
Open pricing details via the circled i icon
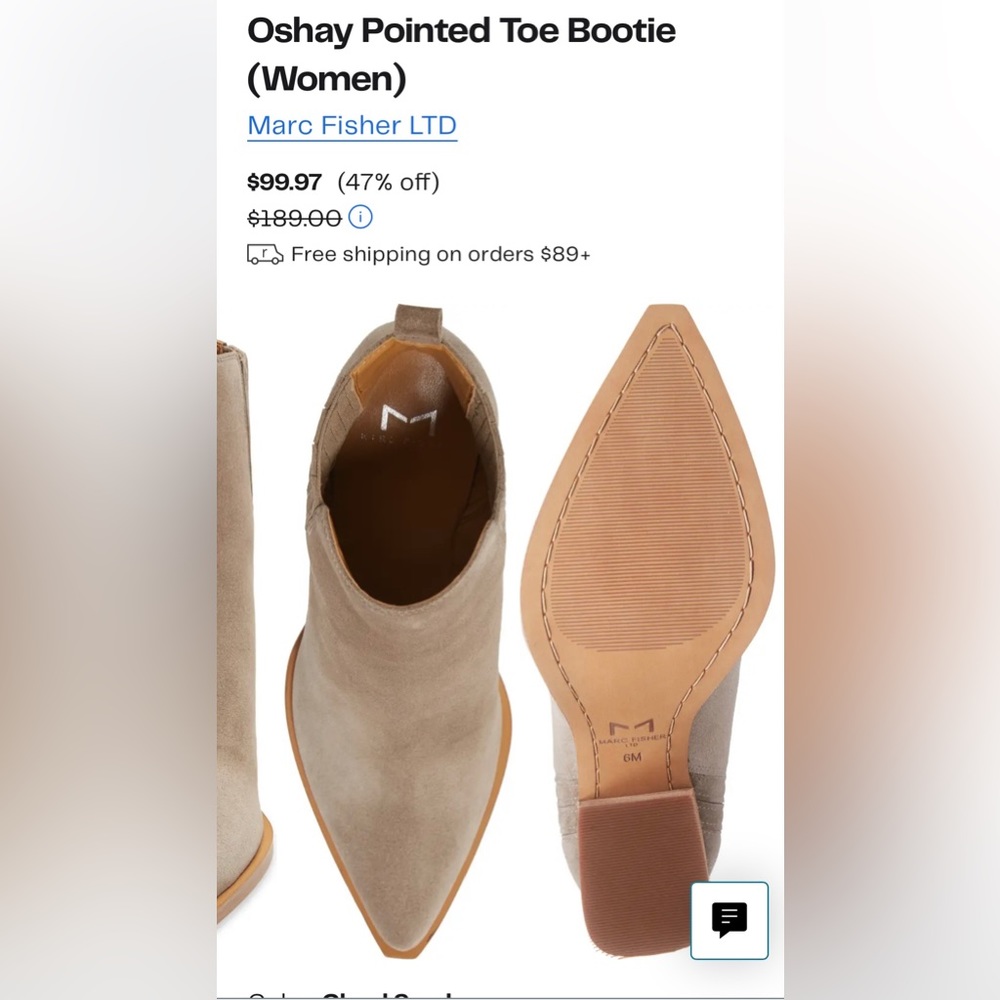tap(359, 217)
